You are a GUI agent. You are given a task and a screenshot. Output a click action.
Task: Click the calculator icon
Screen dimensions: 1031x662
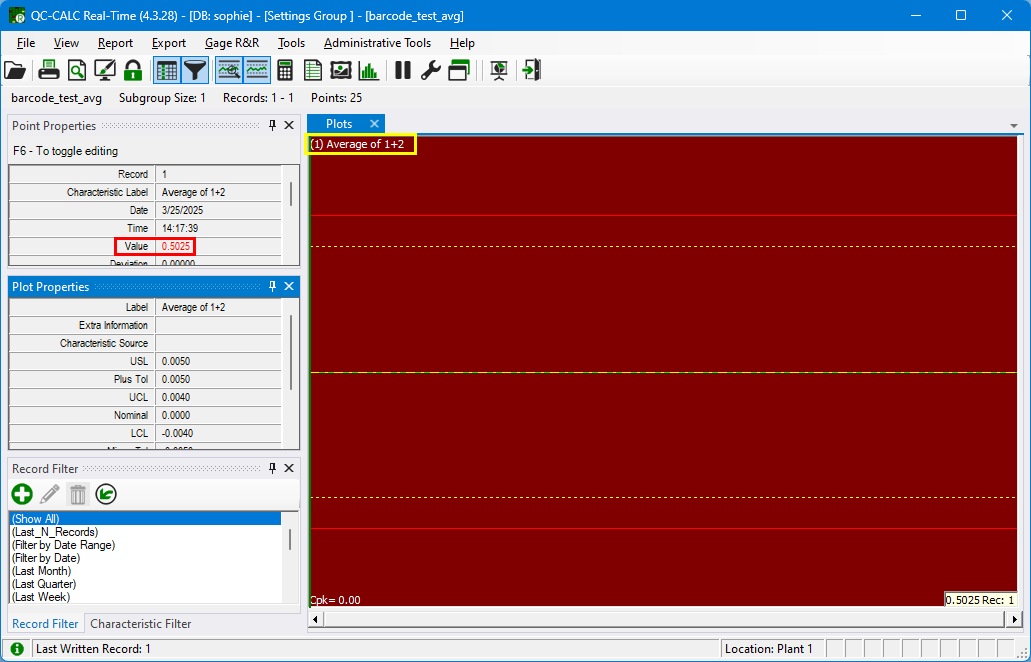(x=285, y=70)
